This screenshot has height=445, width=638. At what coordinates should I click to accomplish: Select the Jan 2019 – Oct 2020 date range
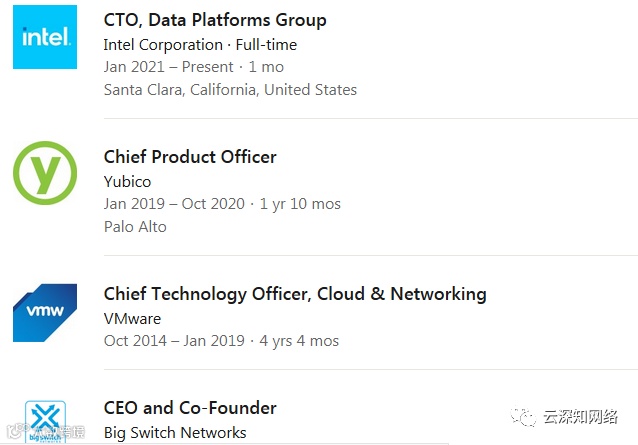coord(174,204)
